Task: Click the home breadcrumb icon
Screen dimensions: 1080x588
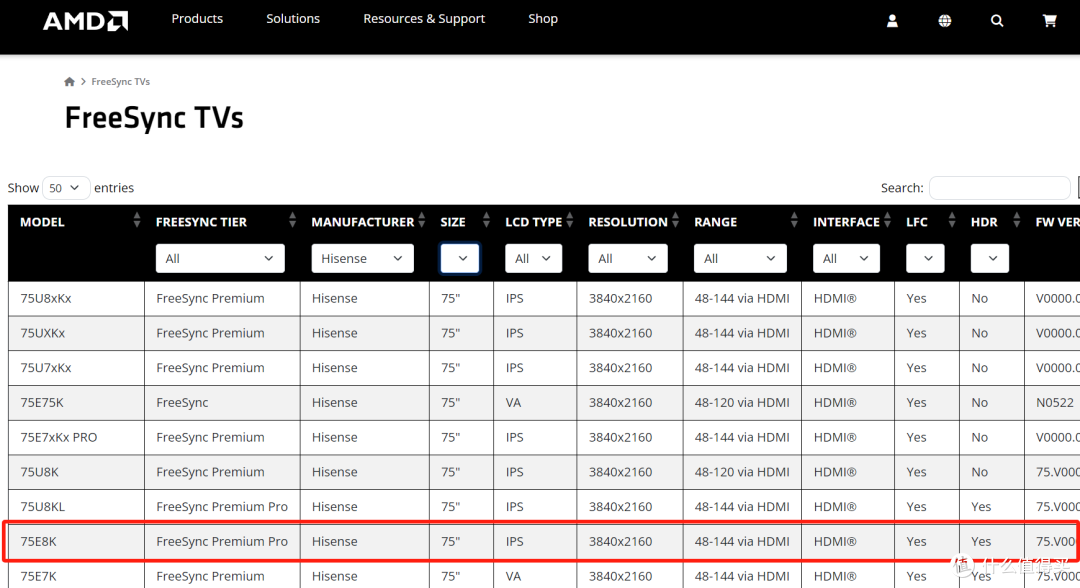Action: 69,81
